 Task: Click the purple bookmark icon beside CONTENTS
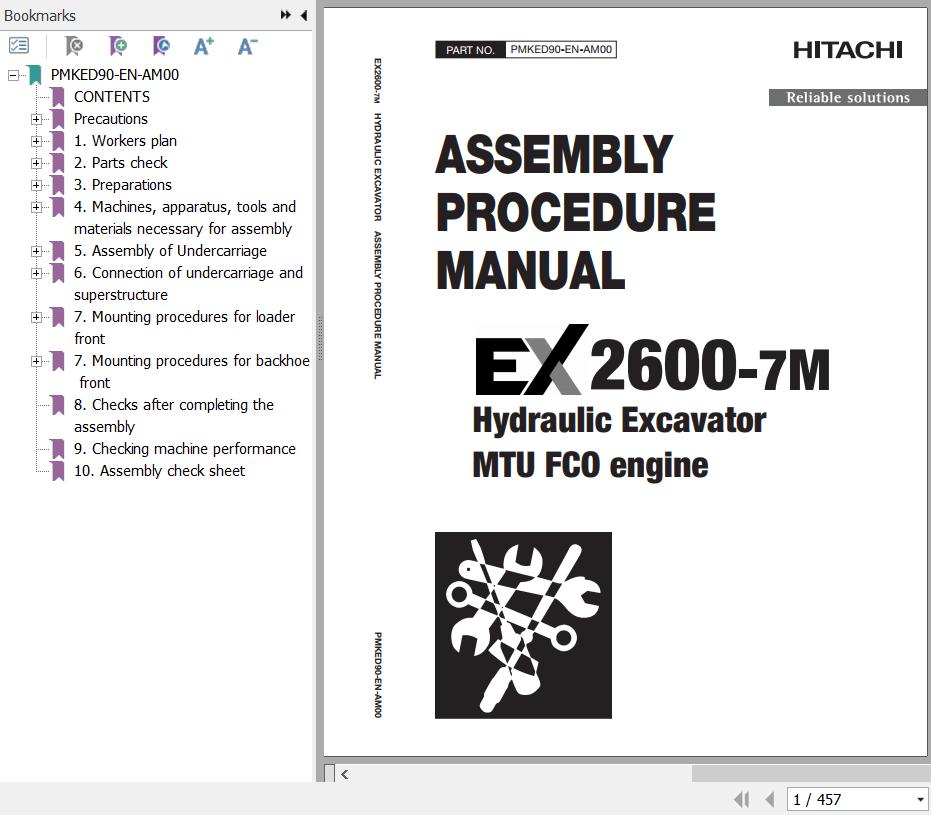click(58, 97)
